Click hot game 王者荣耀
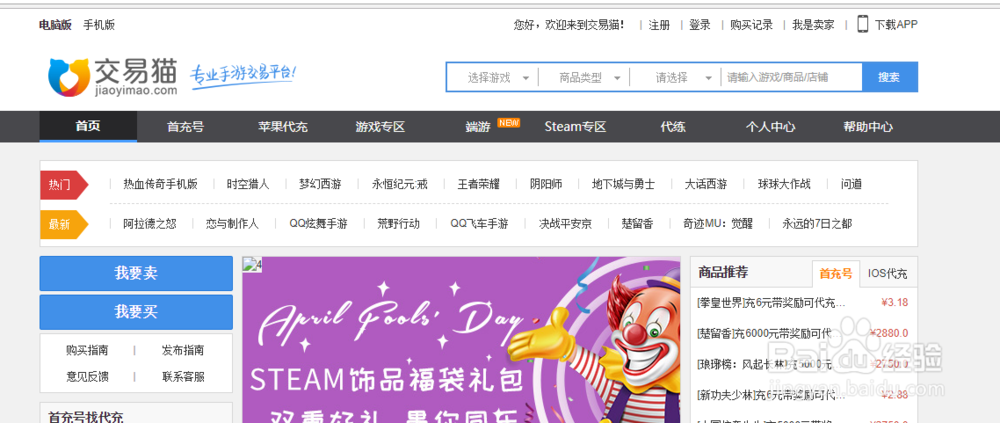Image resolution: width=1000 pixels, height=423 pixels. [x=478, y=184]
